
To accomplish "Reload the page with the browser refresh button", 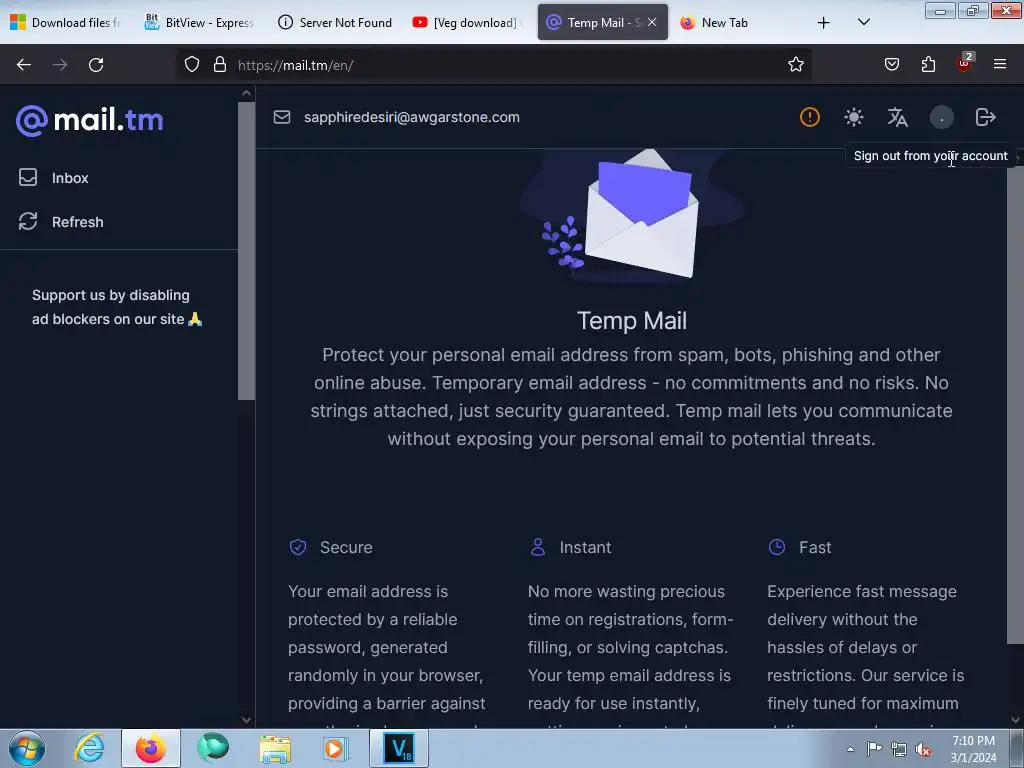I will tap(96, 65).
